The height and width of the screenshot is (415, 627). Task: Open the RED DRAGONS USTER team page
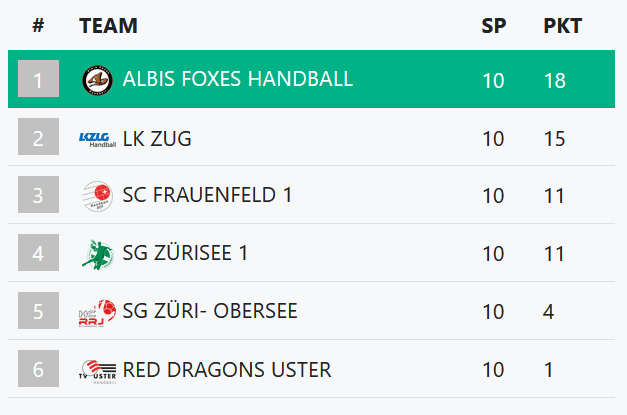coord(227,369)
